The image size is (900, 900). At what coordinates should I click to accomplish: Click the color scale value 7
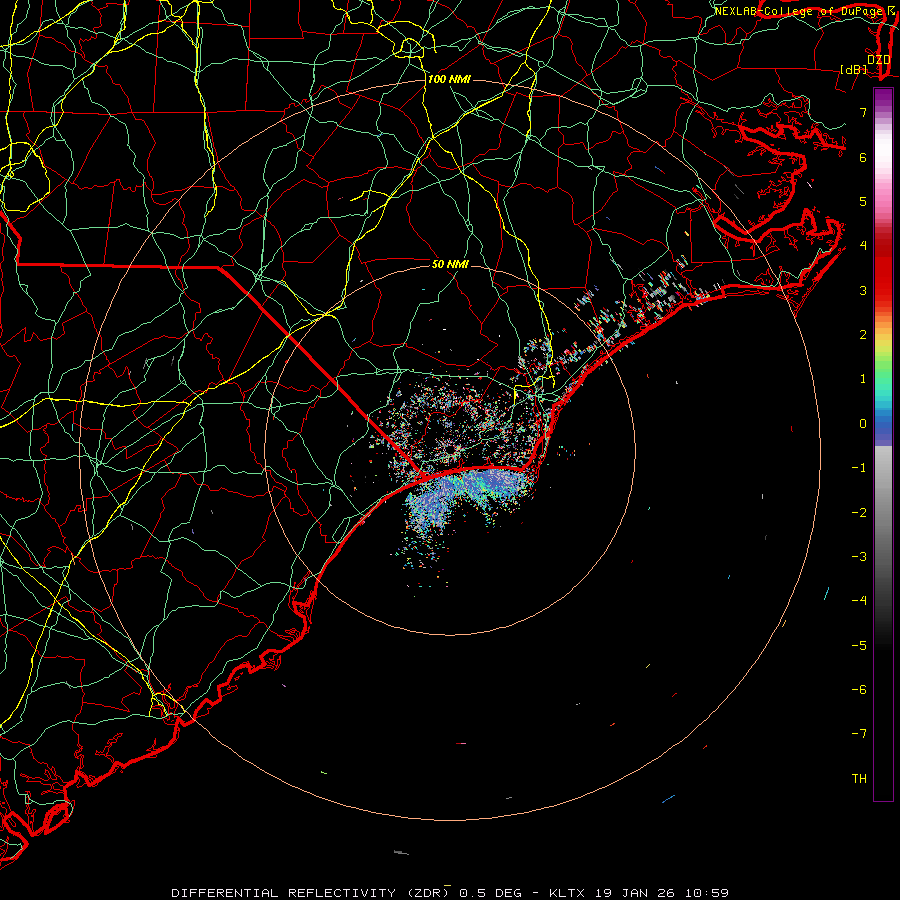click(x=863, y=112)
